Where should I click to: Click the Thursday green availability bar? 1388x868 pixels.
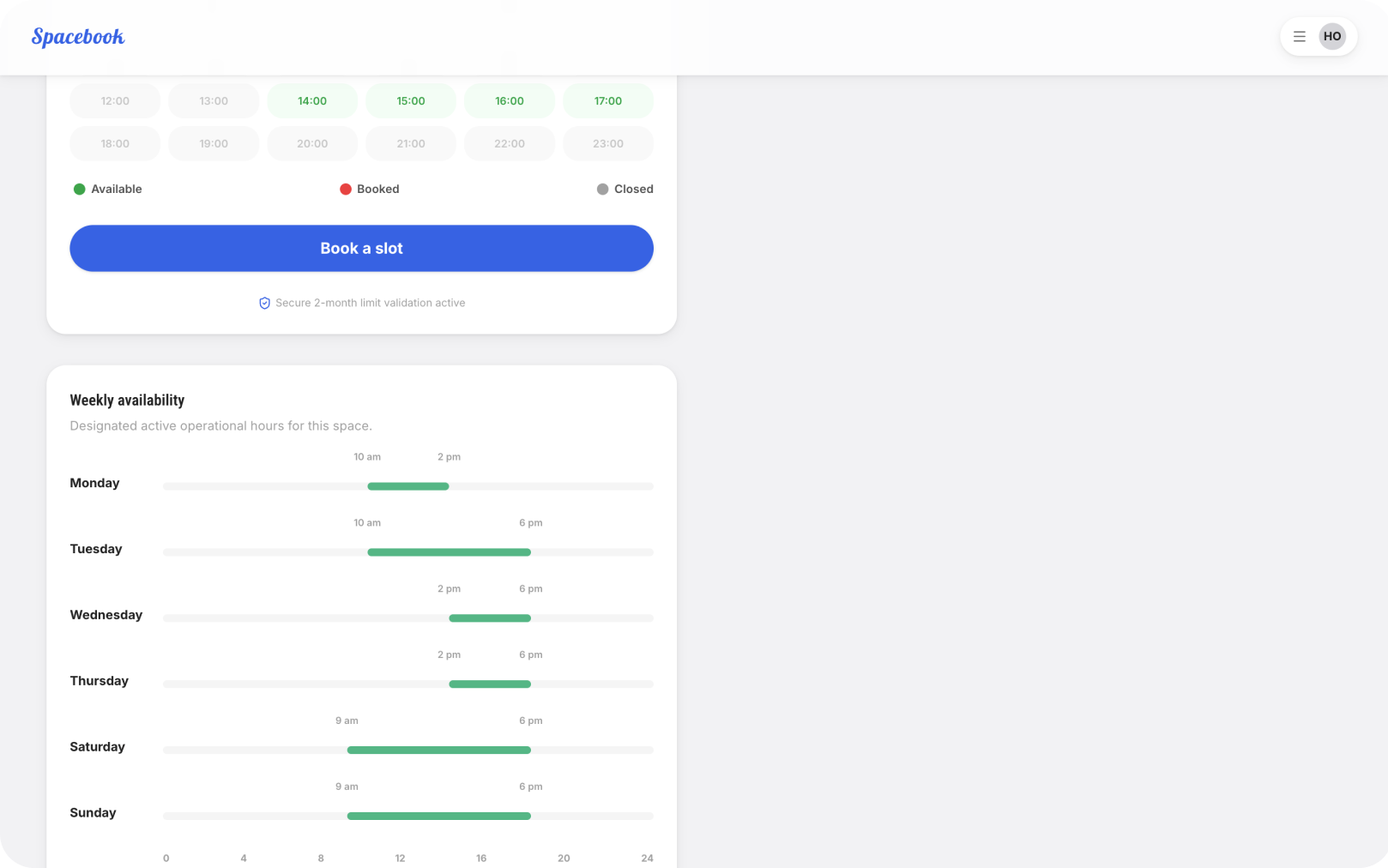[490, 684]
